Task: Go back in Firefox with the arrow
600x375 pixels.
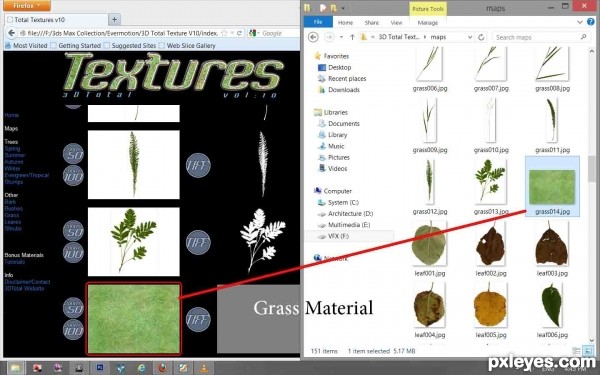Action: point(11,33)
